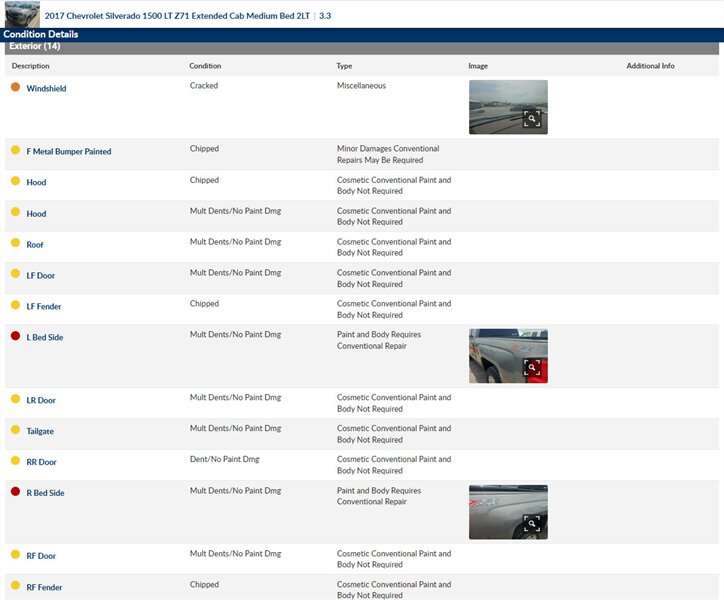
Task: Select the Chipped condition for LF Fender
Action: pos(204,303)
